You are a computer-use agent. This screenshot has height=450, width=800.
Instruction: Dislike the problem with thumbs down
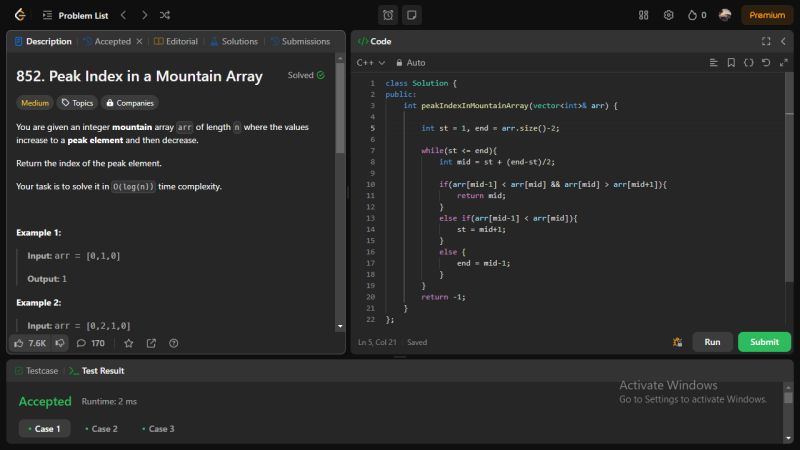point(60,343)
